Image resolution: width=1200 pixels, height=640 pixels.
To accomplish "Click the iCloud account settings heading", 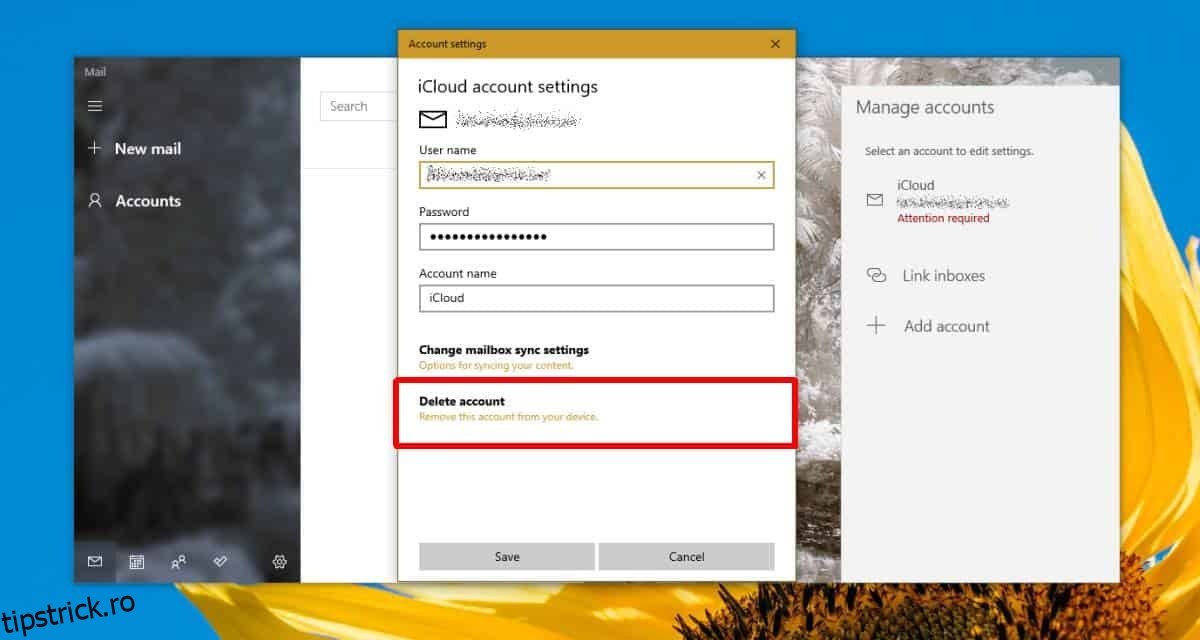I will (x=508, y=87).
